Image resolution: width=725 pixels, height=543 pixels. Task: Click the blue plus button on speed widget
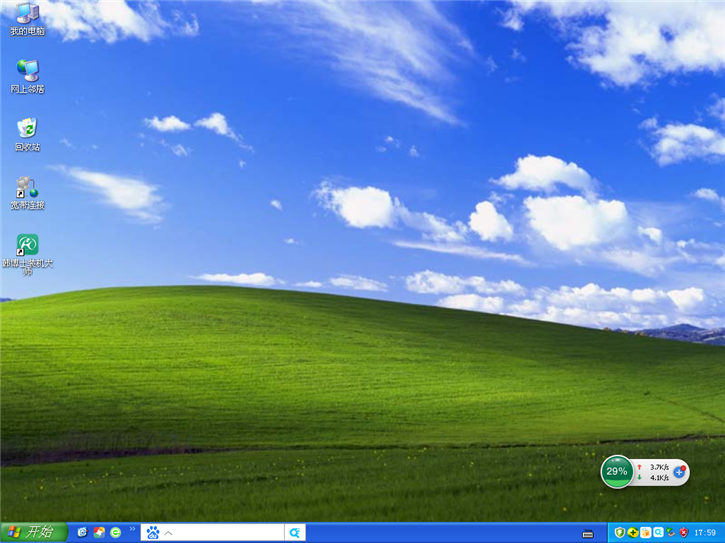pos(679,471)
